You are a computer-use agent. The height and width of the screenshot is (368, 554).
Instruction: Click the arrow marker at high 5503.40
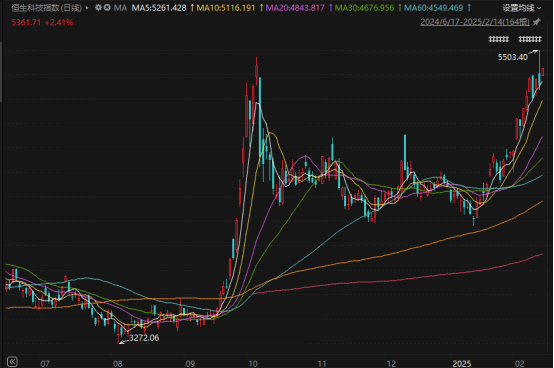(x=533, y=52)
